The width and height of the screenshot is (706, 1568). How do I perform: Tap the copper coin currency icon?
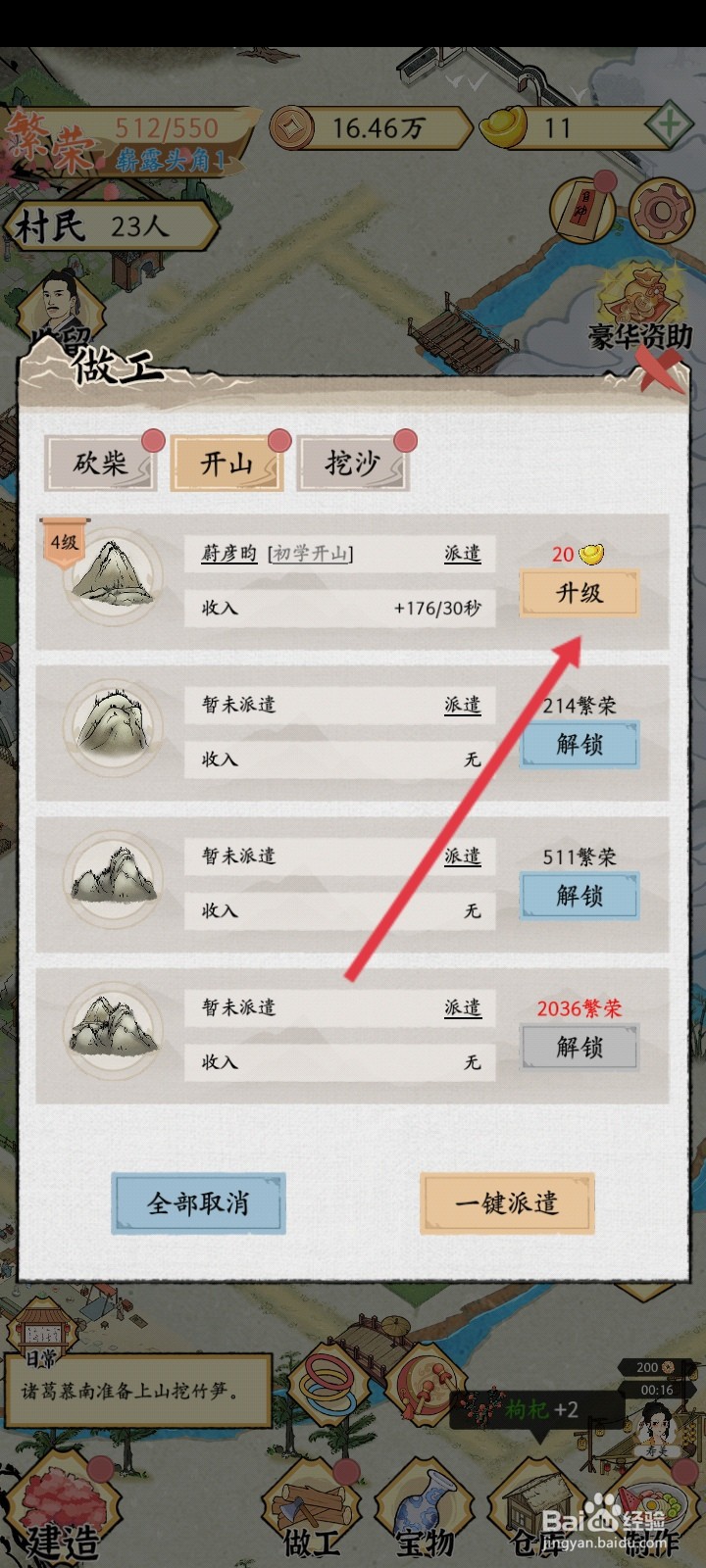coord(291,127)
